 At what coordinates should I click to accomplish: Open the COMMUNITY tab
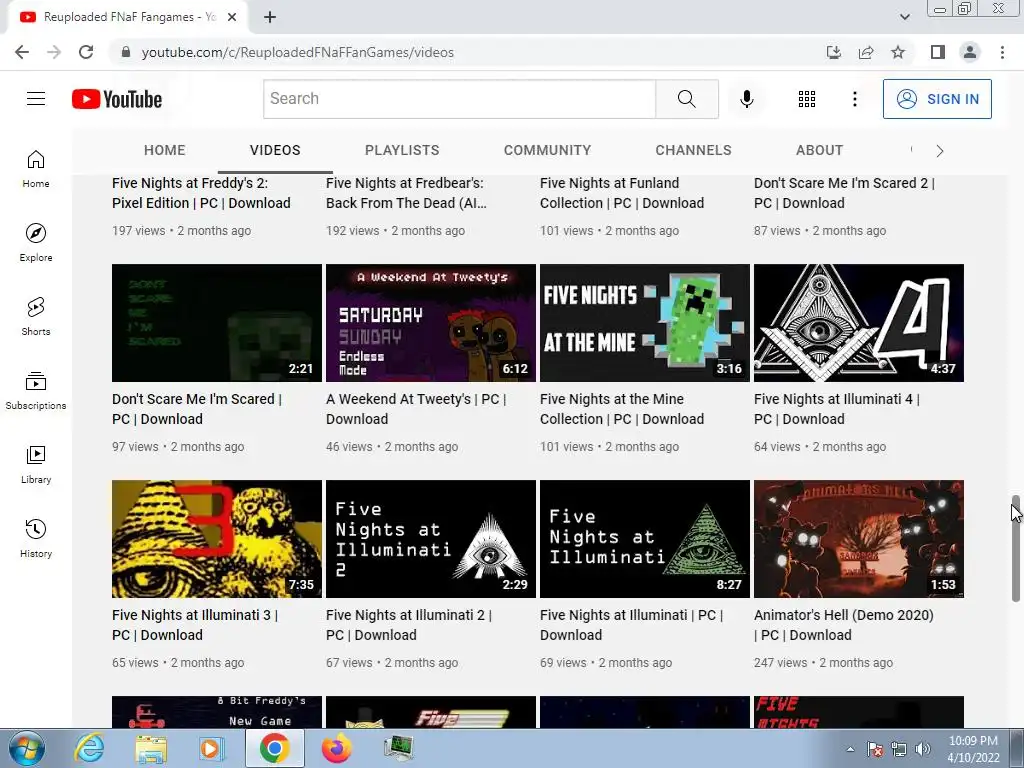coord(547,150)
